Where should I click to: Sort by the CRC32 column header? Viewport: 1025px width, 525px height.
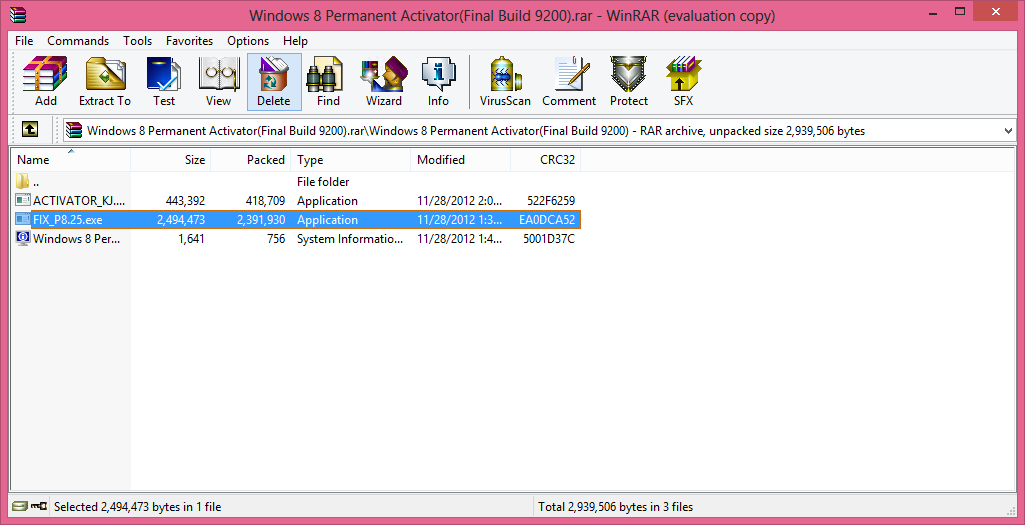click(x=546, y=160)
